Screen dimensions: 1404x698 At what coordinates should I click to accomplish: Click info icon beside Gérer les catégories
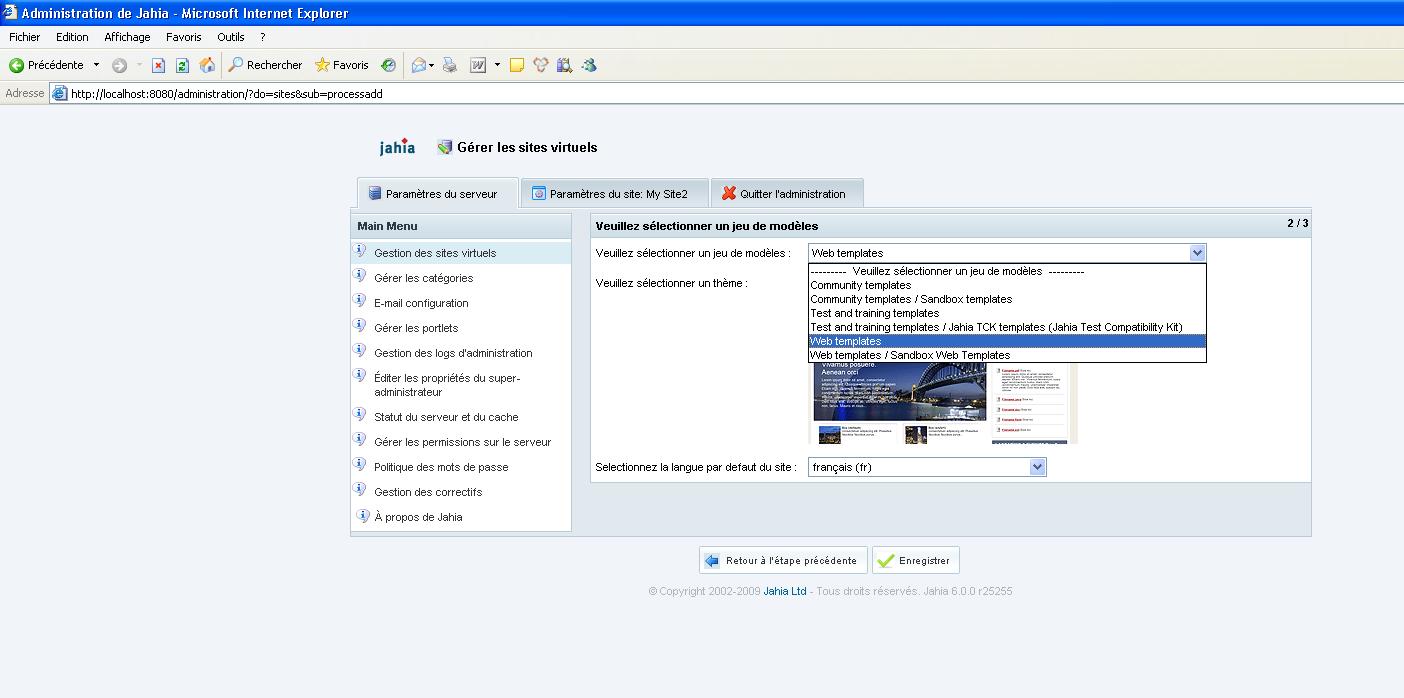pyautogui.click(x=361, y=276)
